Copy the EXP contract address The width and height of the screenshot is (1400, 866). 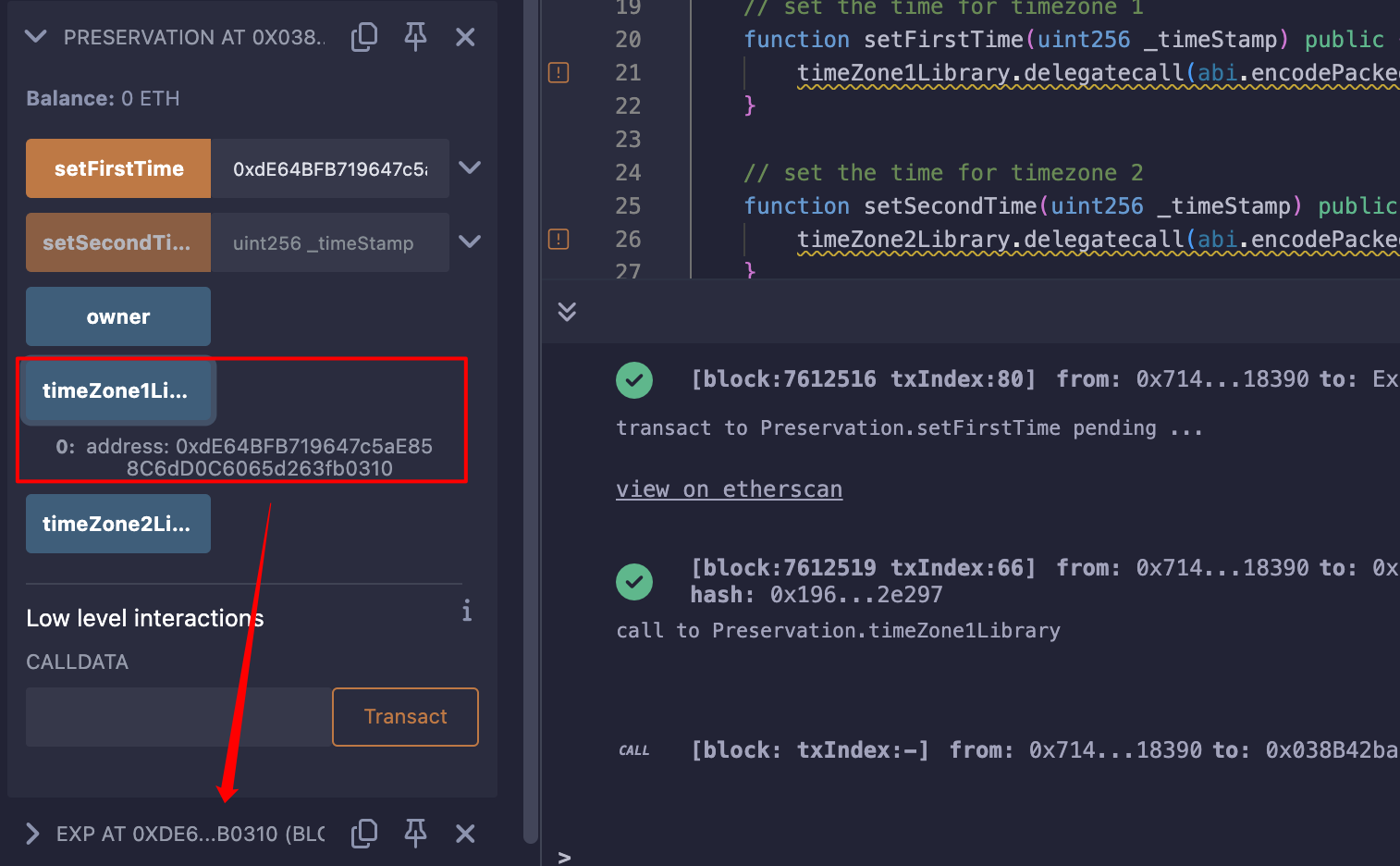(364, 834)
